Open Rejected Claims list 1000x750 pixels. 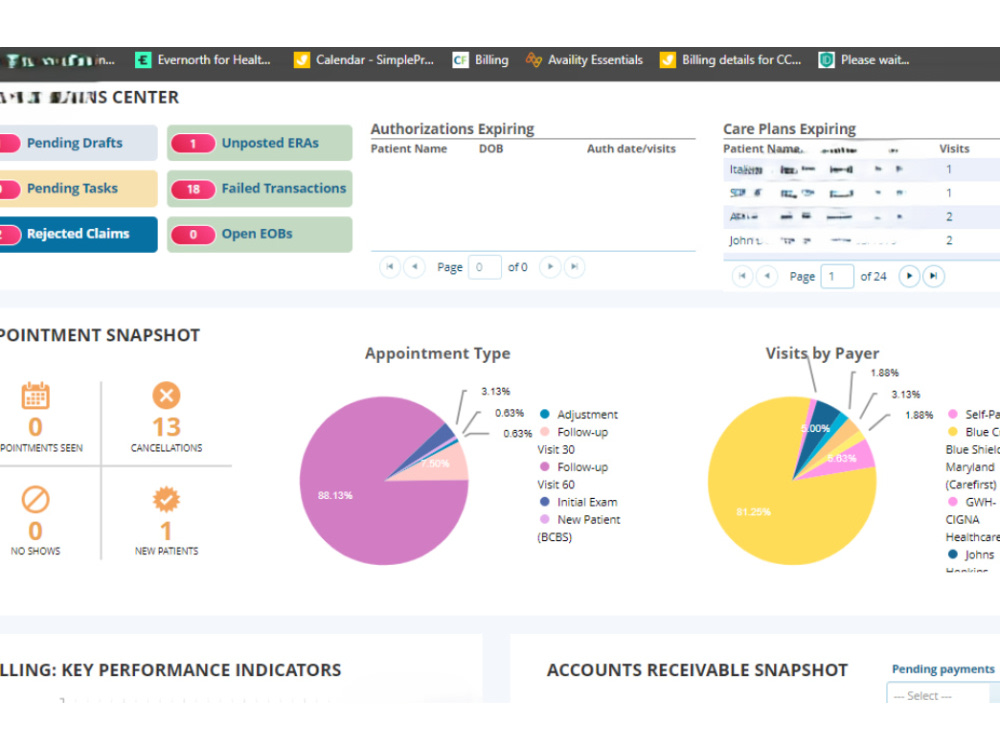(78, 234)
